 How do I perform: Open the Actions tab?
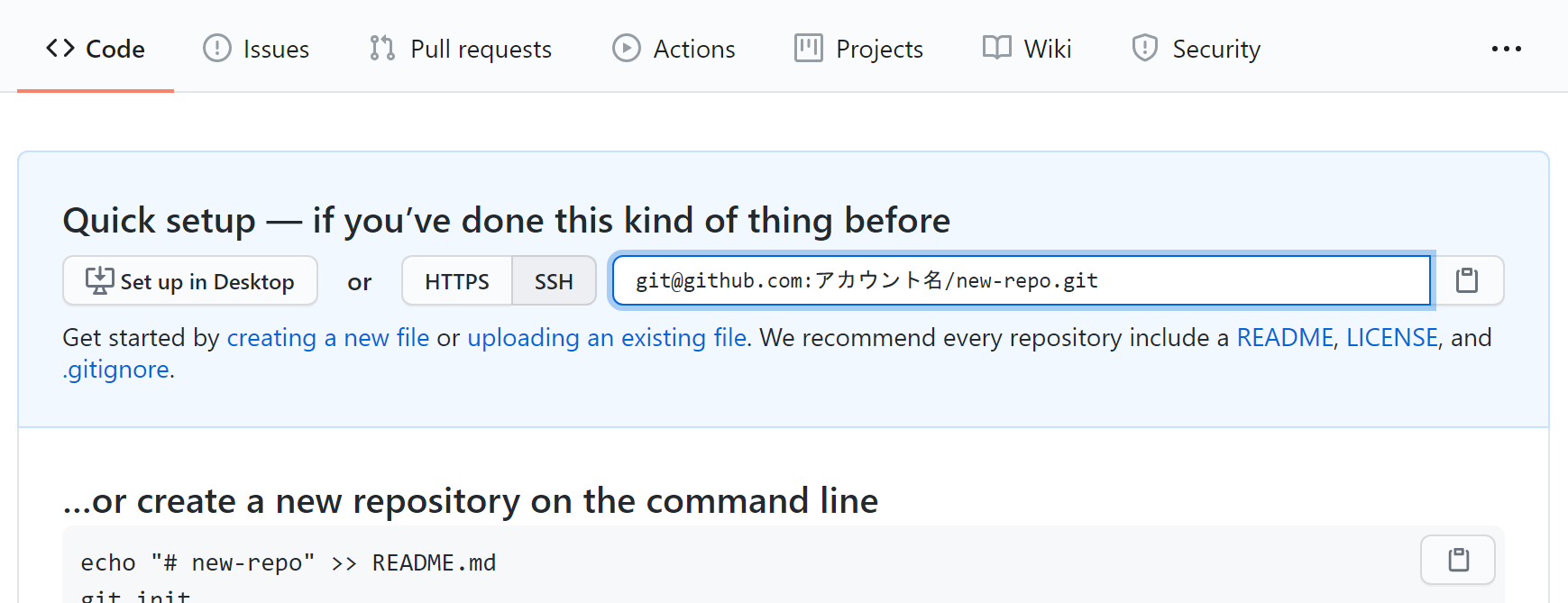coord(674,49)
